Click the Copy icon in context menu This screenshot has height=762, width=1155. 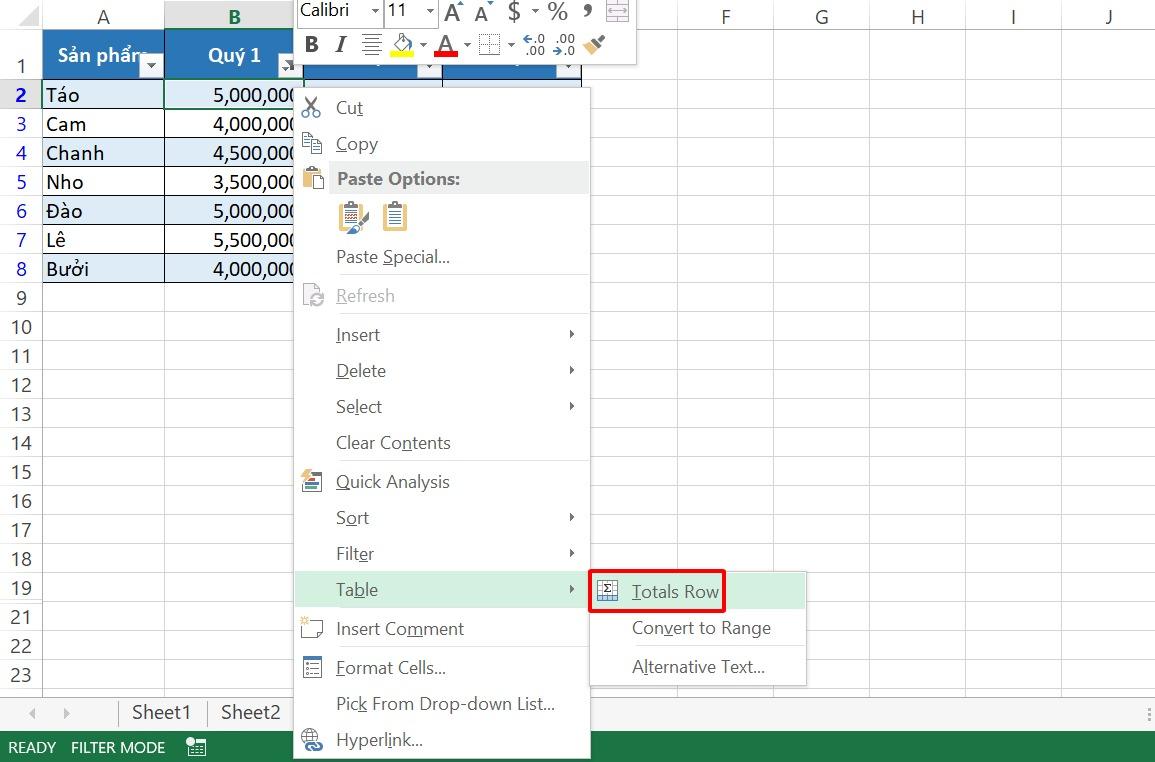coord(311,143)
